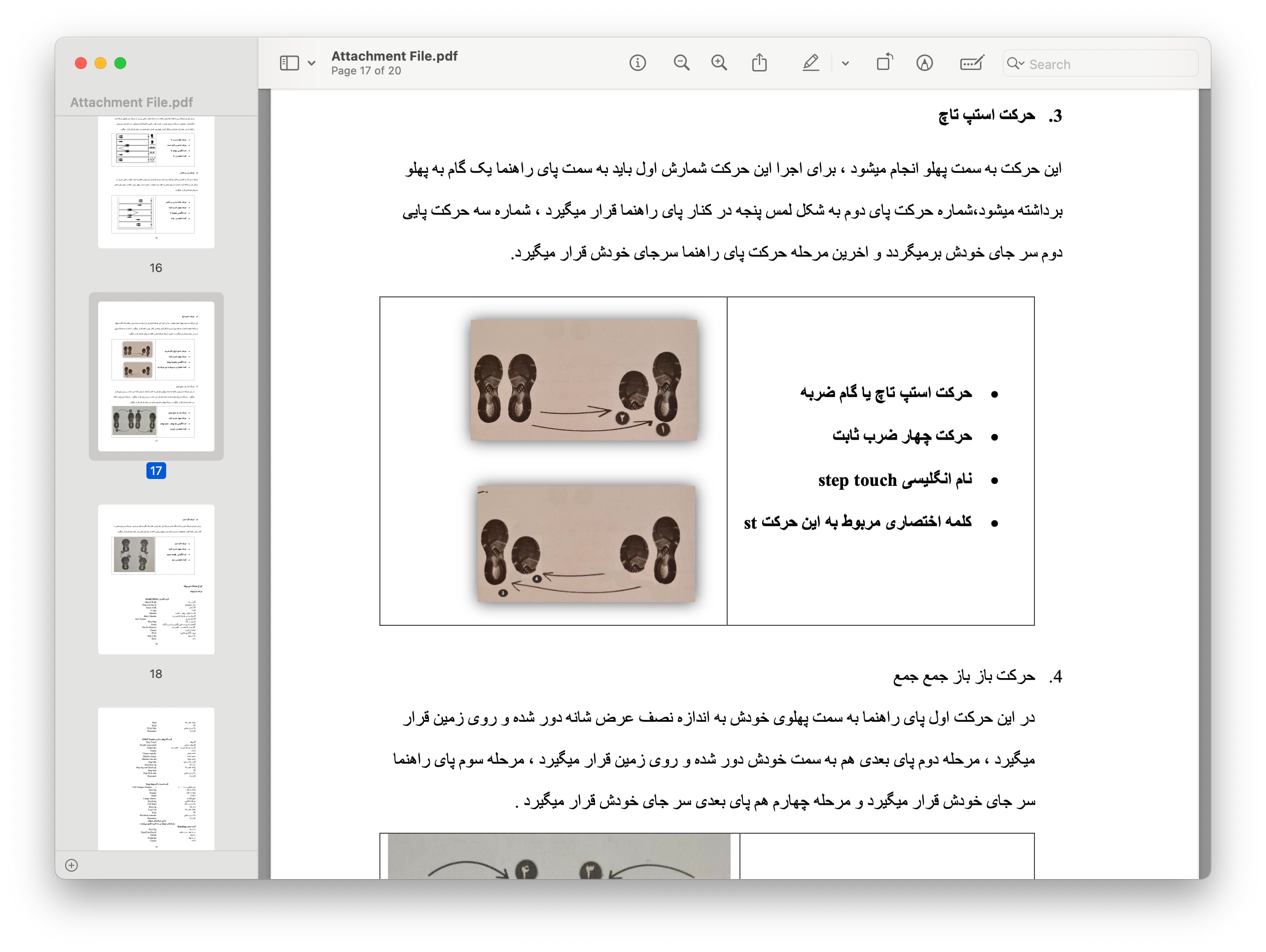Screen dimensions: 1266x952
Task: Click the upper footprint diagram image
Action: pos(584,380)
